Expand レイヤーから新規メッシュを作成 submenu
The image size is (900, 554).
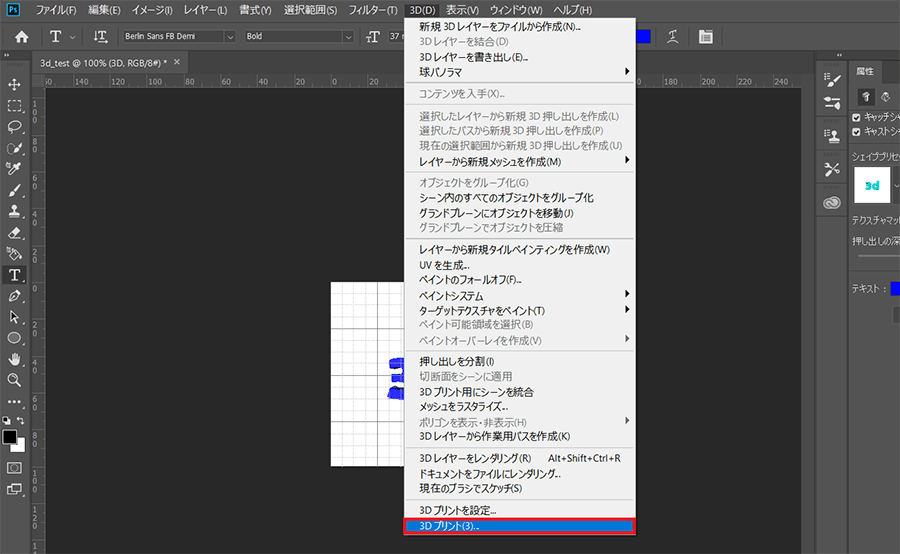tap(520, 162)
